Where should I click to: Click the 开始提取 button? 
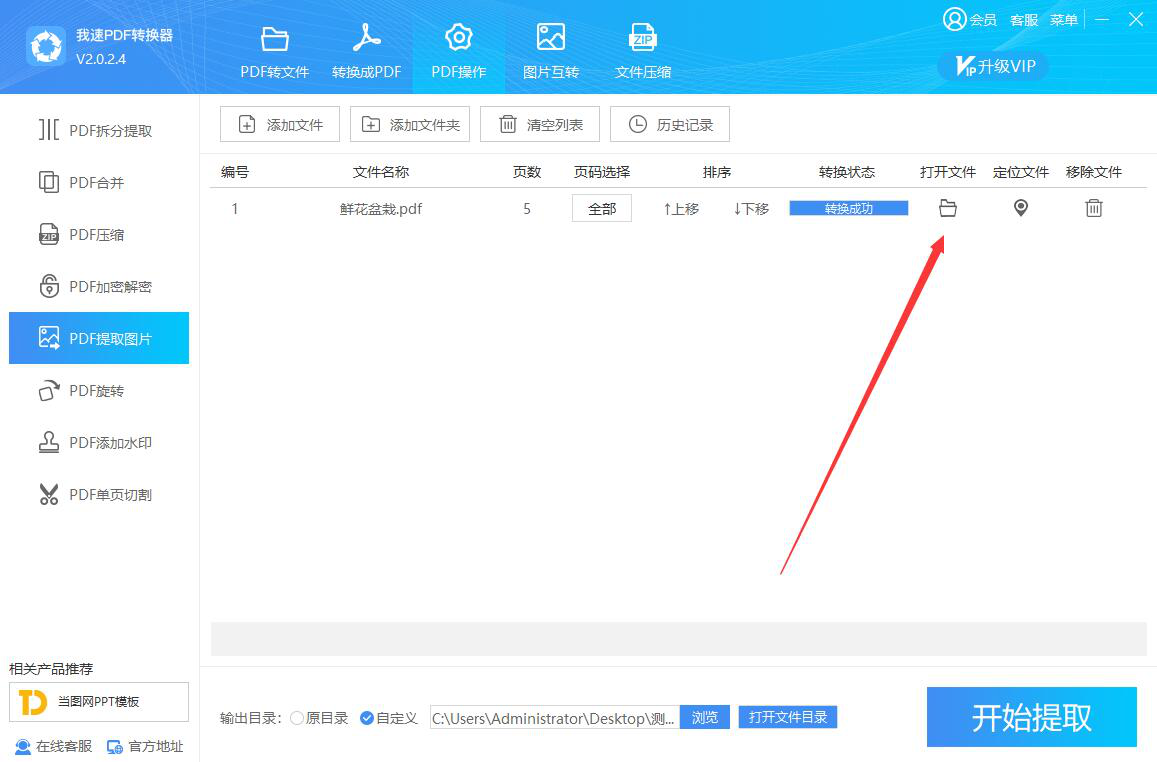pyautogui.click(x=1032, y=717)
